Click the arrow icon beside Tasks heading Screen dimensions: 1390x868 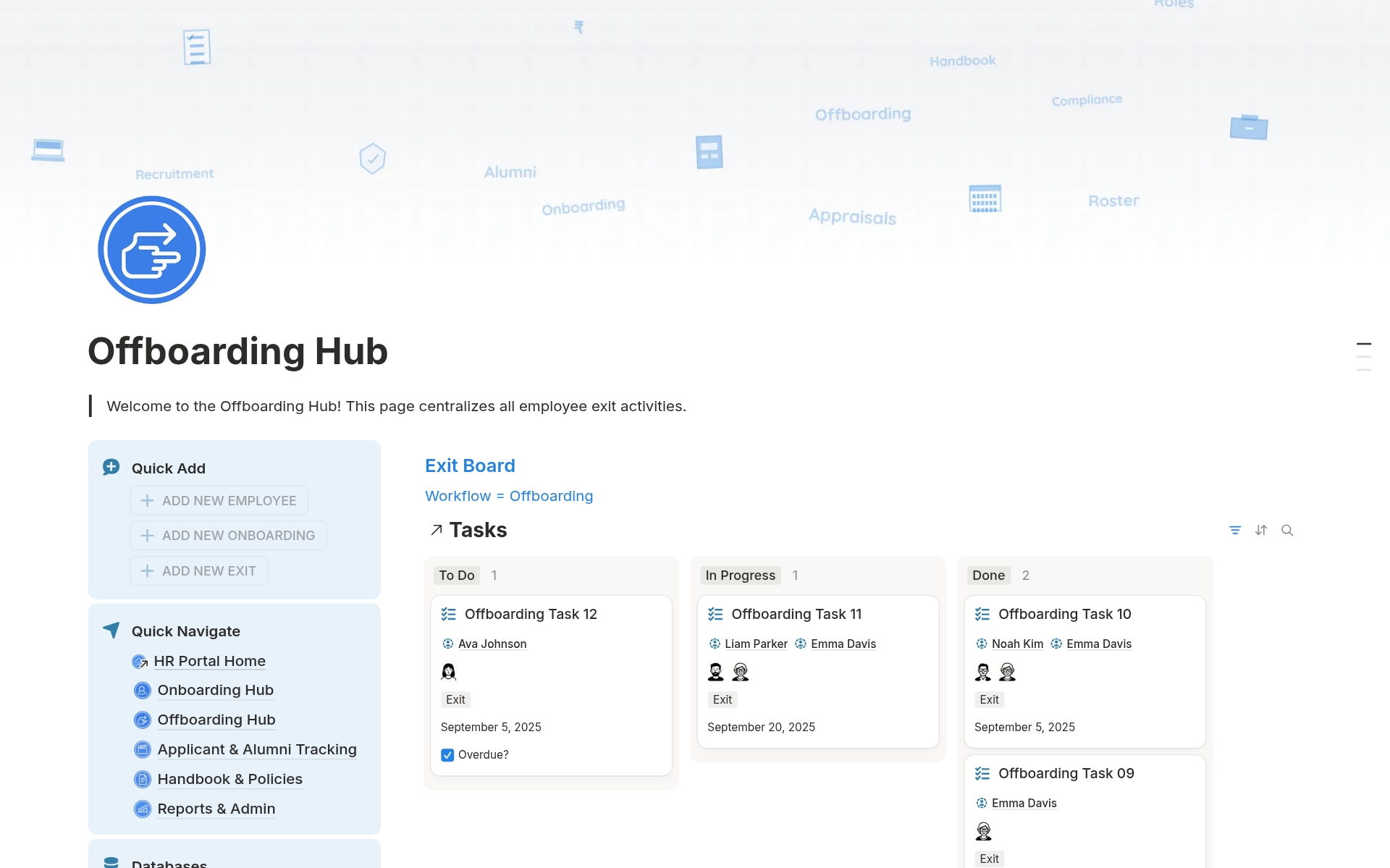coord(436,530)
